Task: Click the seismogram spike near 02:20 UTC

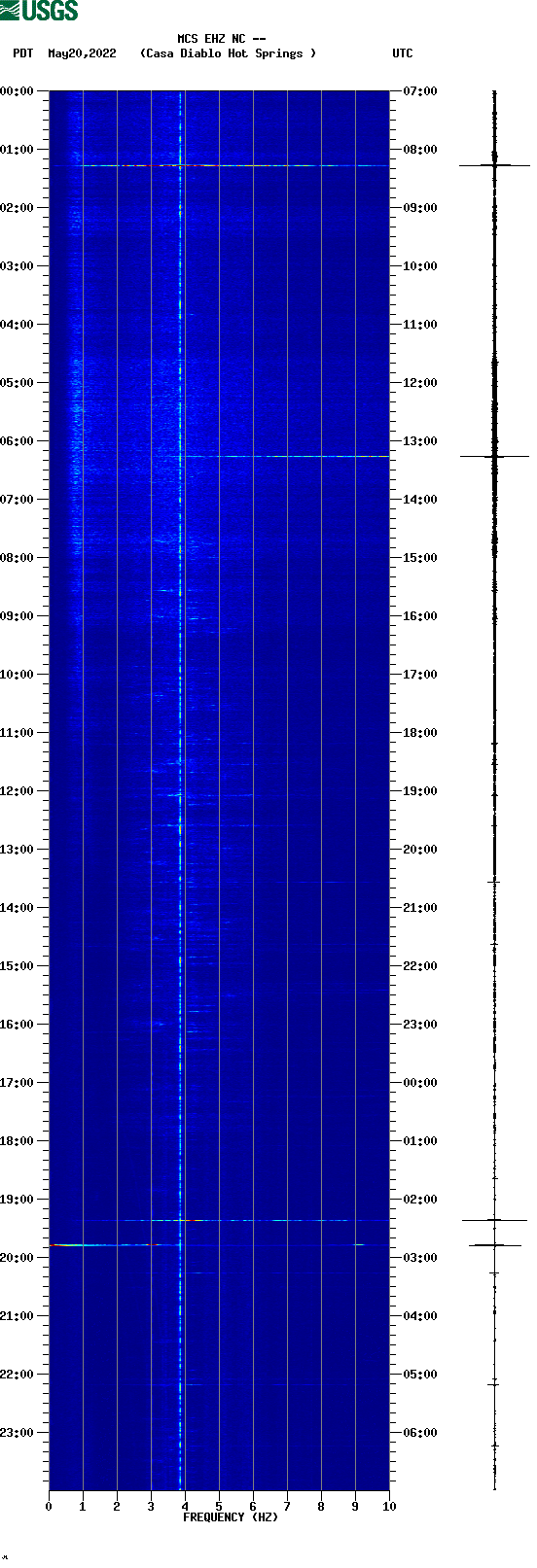Action: 494,1220
